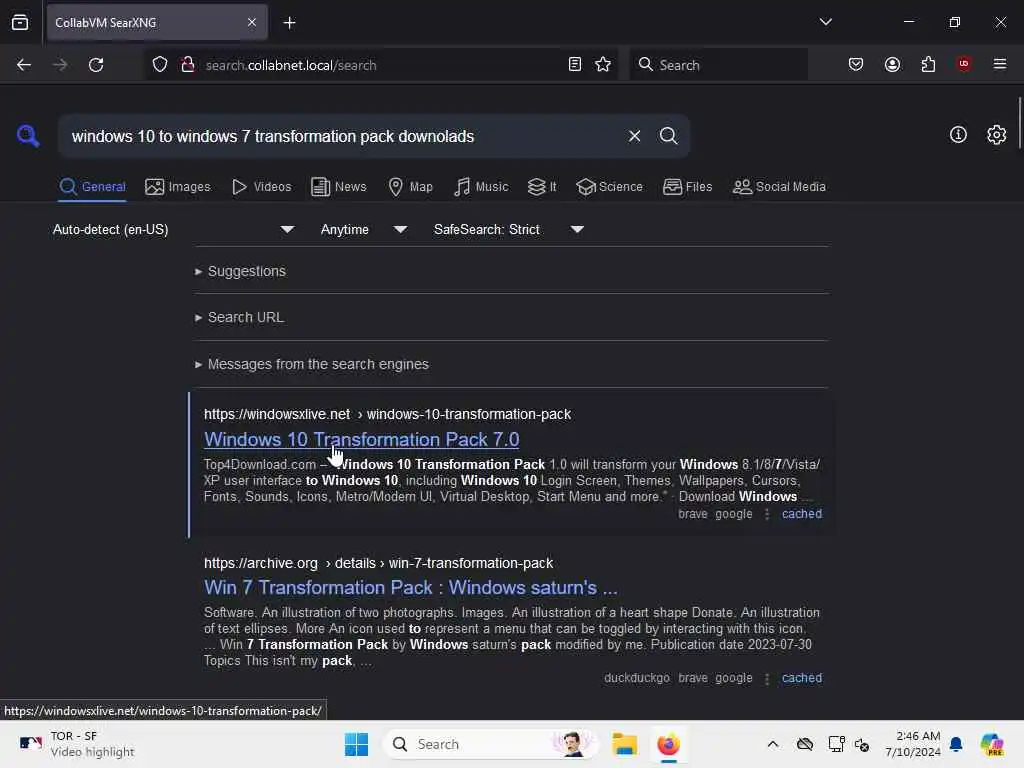
Task: Reload the current page
Action: 96,65
